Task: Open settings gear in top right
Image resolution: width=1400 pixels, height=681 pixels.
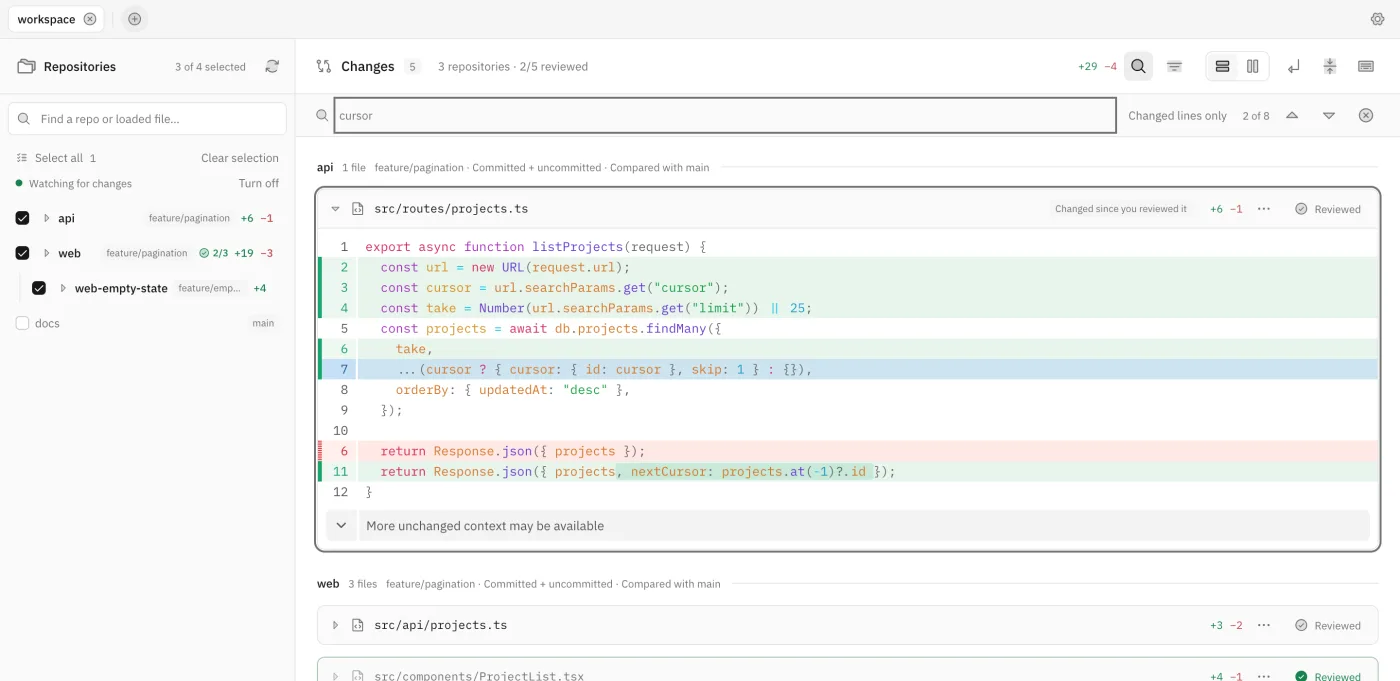Action: click(x=1377, y=19)
